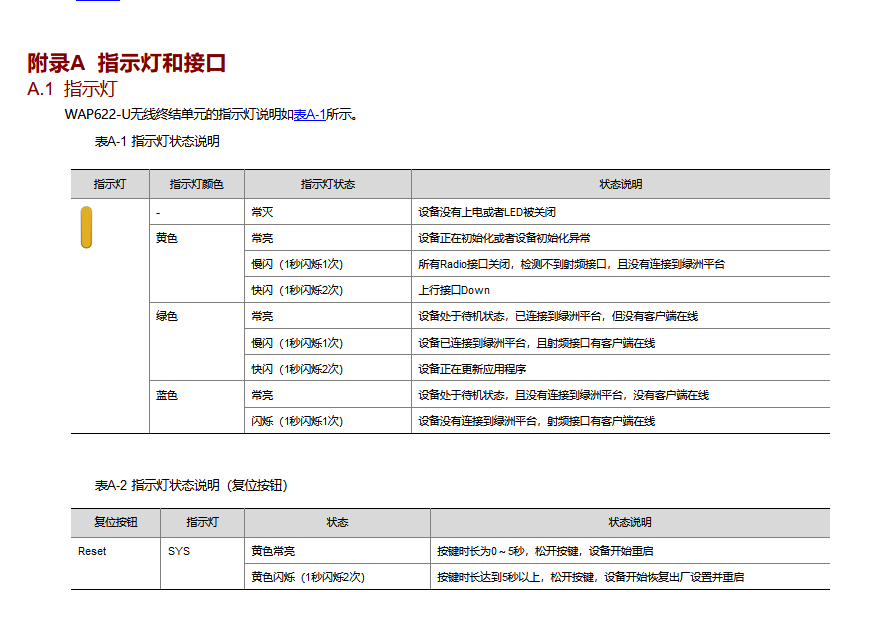Click first table's 状态说明 header
Screen dimensions: 892x630
coord(621,184)
